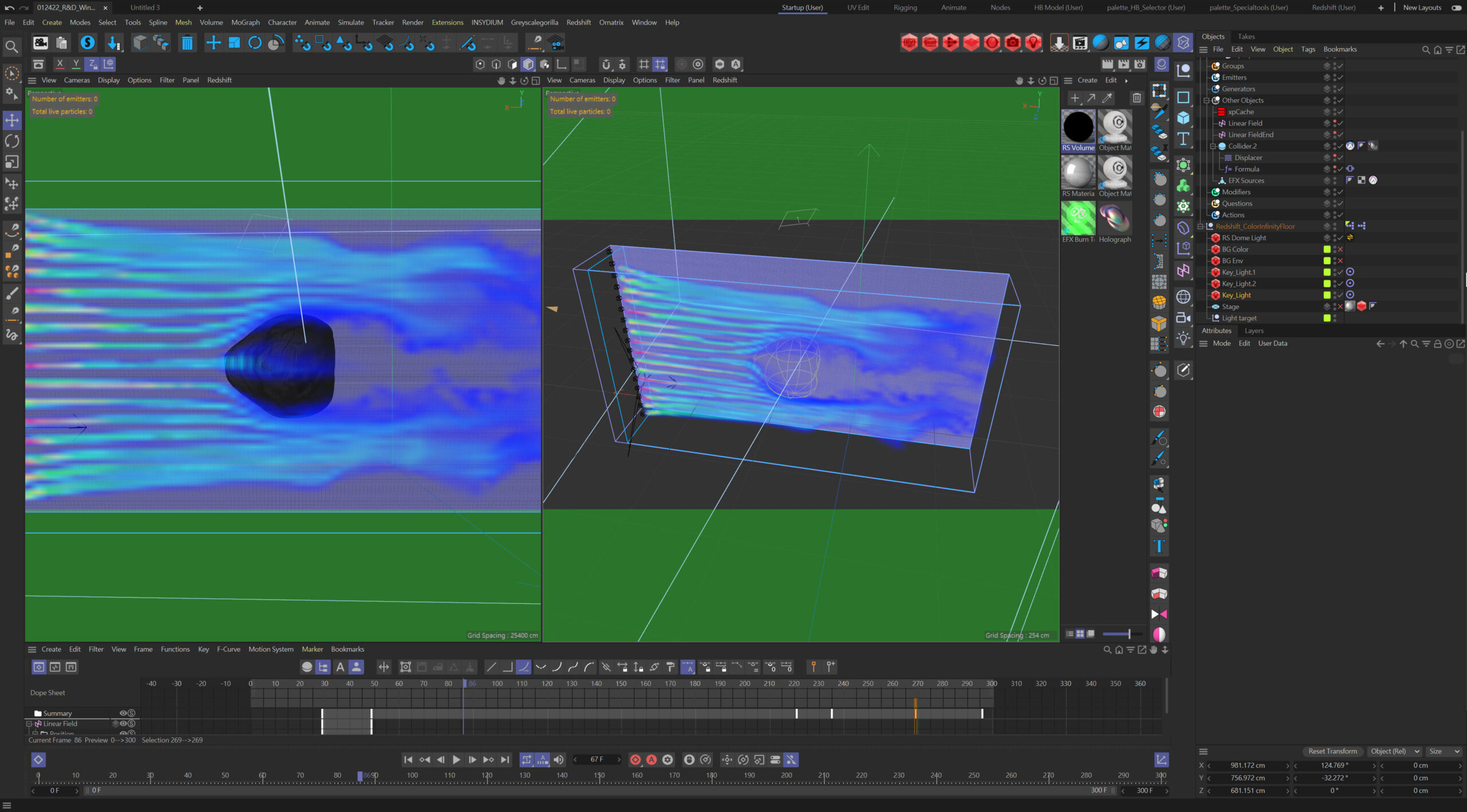Image resolution: width=1467 pixels, height=812 pixels.
Task: Click the trash delete icon in top toolbar
Action: pos(187,43)
